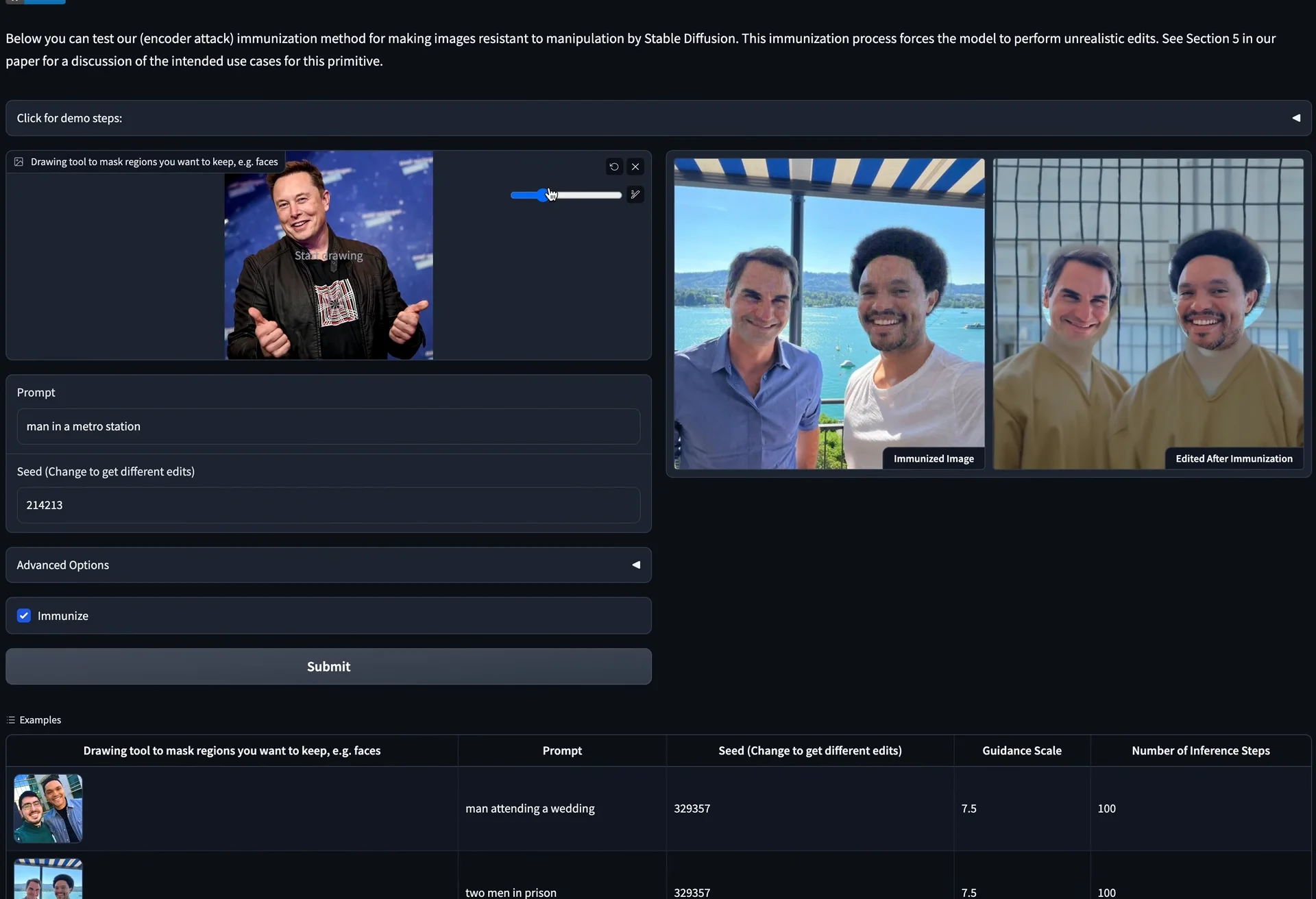Click the Examples list icon
This screenshot has height=899, width=1316.
(11, 720)
